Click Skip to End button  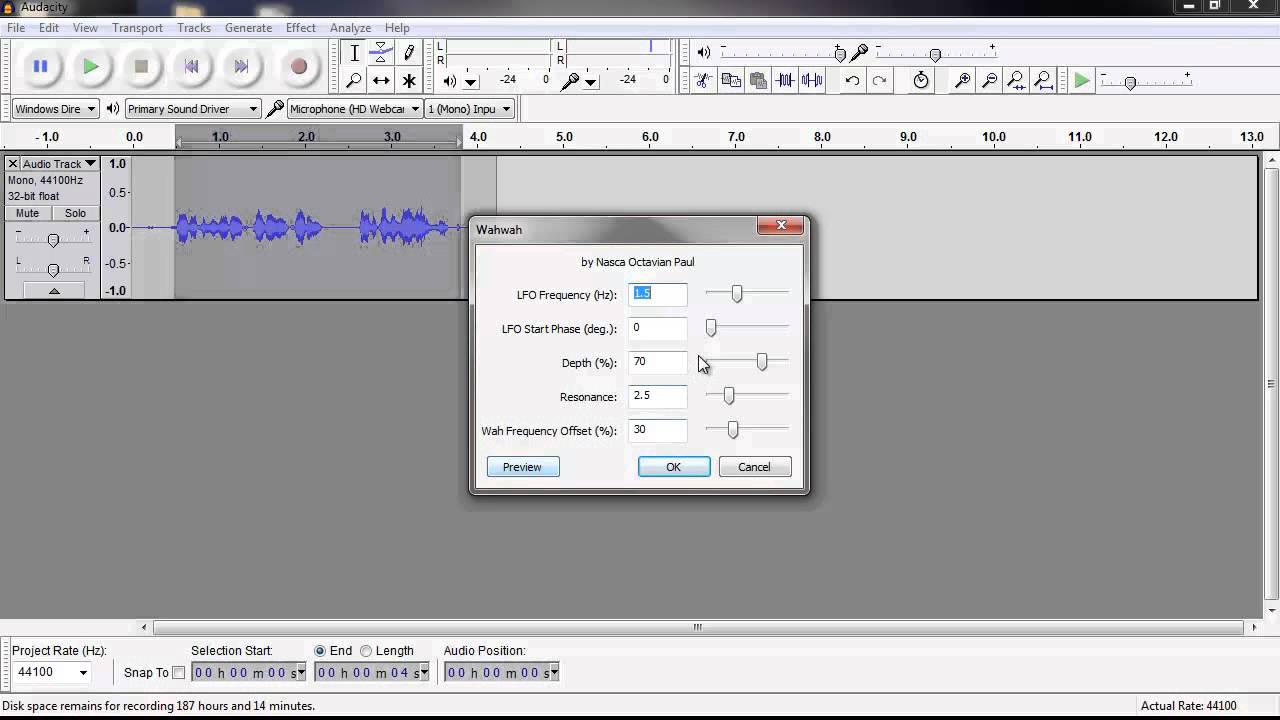[241, 67]
